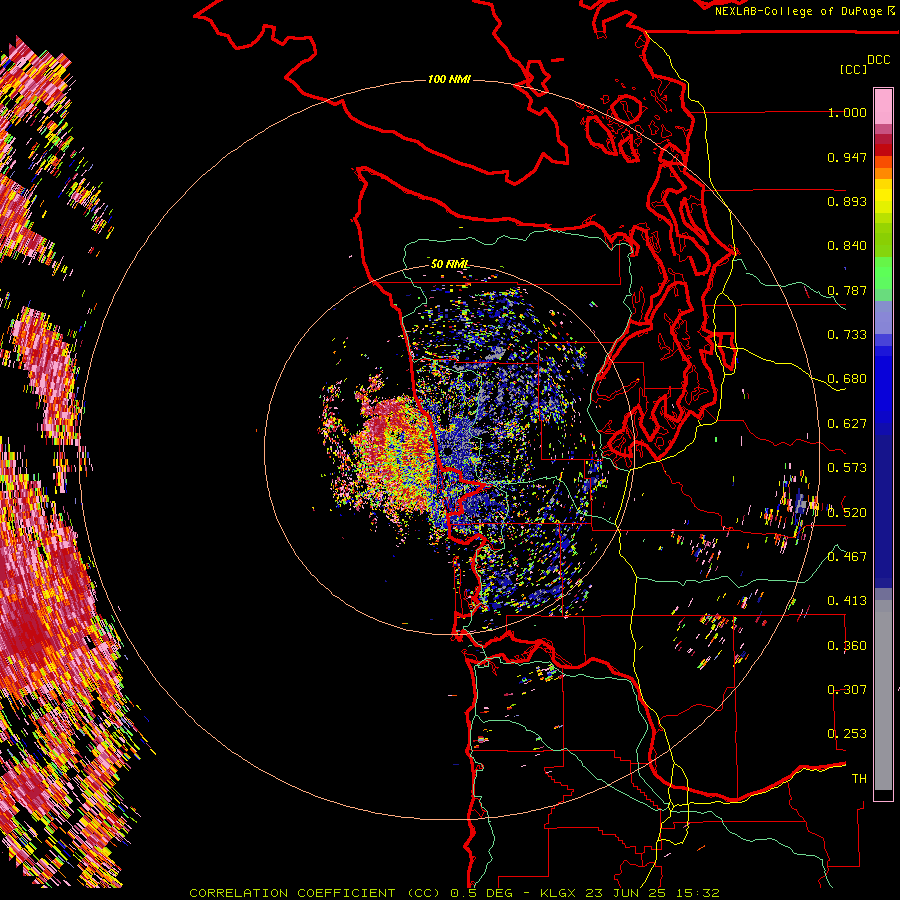900x900 pixels.
Task: Click the 0.413 scale value
Action: tap(847, 601)
